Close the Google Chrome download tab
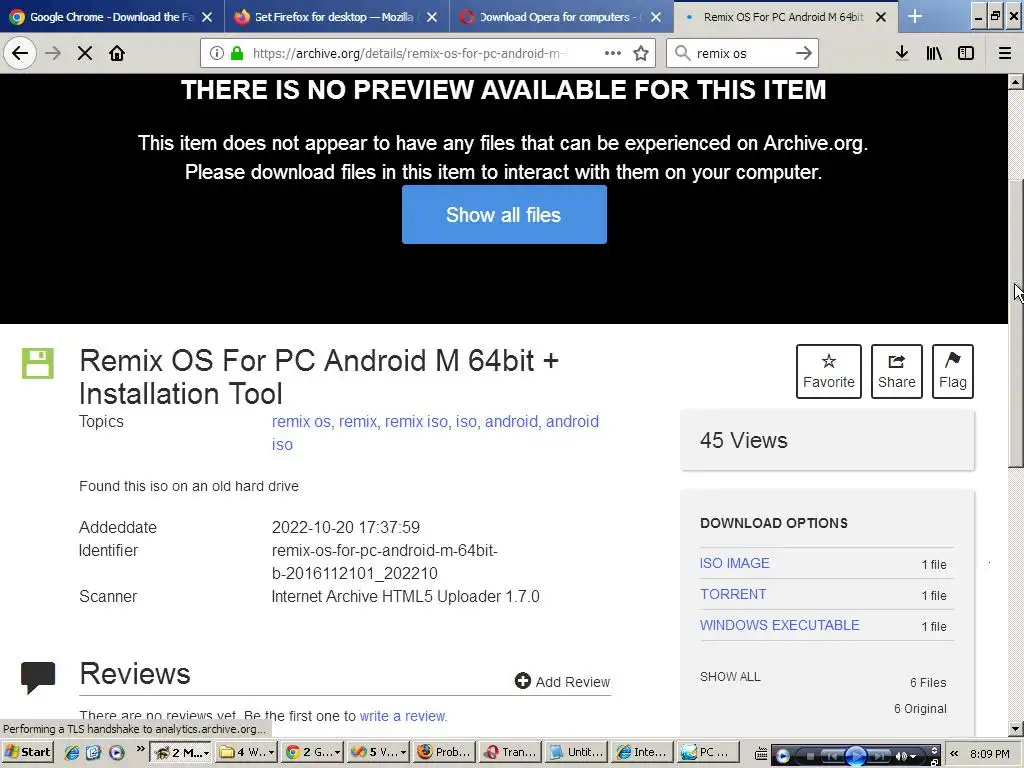 point(207,17)
